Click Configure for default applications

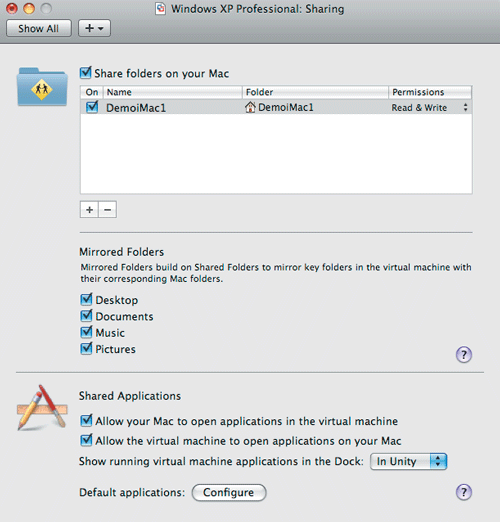[229, 492]
